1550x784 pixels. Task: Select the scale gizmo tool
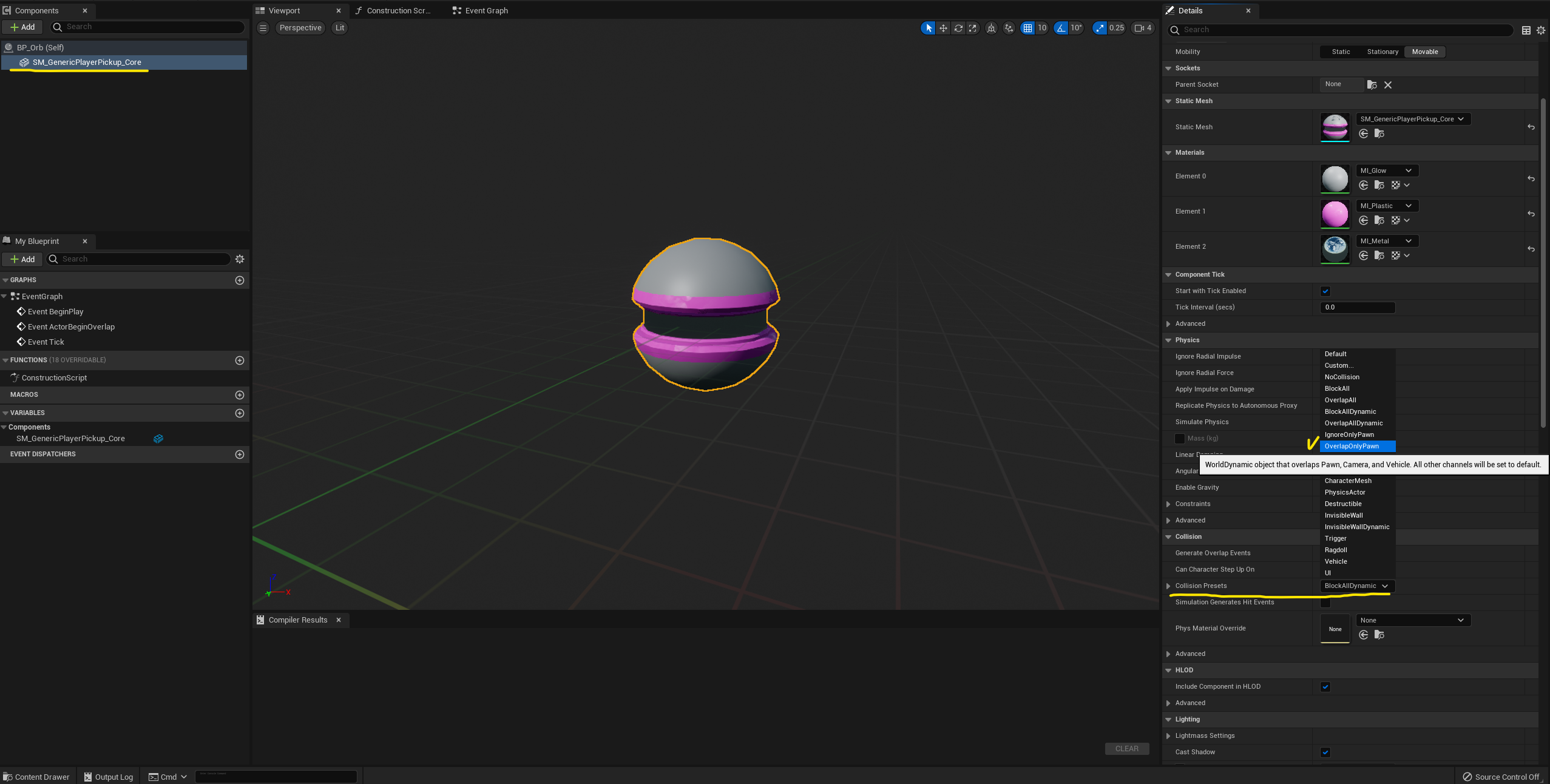point(973,28)
